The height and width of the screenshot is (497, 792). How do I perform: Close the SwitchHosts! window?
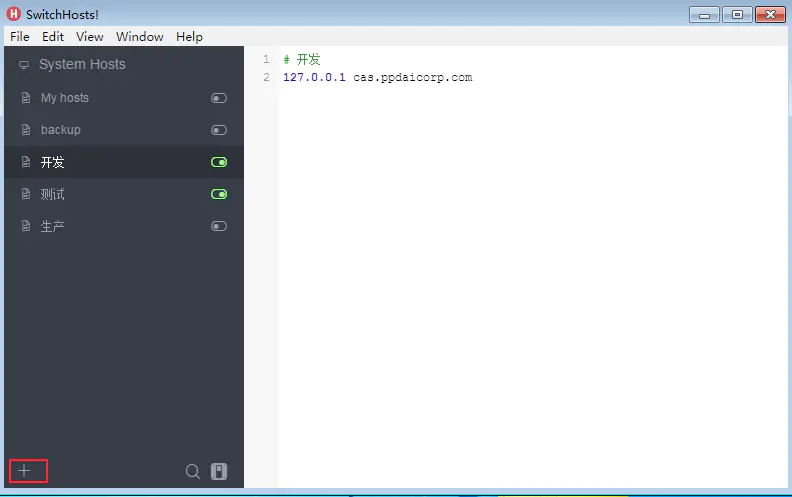770,15
